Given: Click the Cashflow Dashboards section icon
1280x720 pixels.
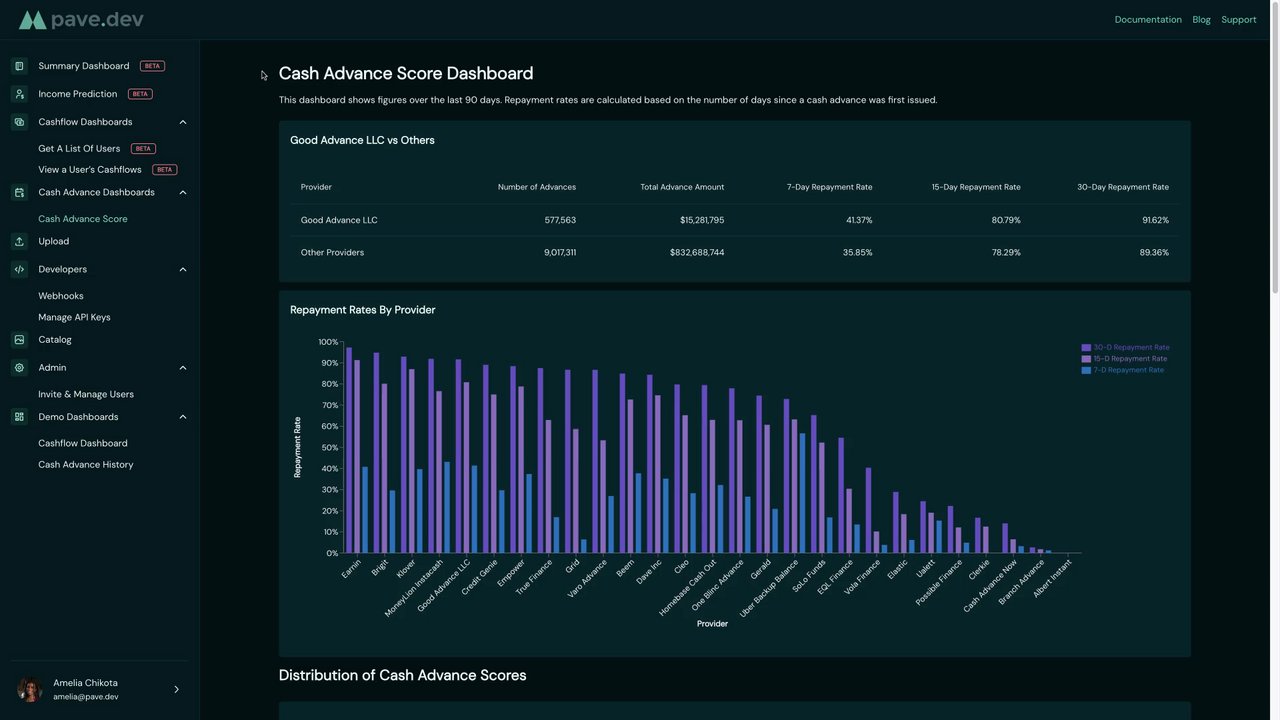Looking at the screenshot, I should coord(19,122).
